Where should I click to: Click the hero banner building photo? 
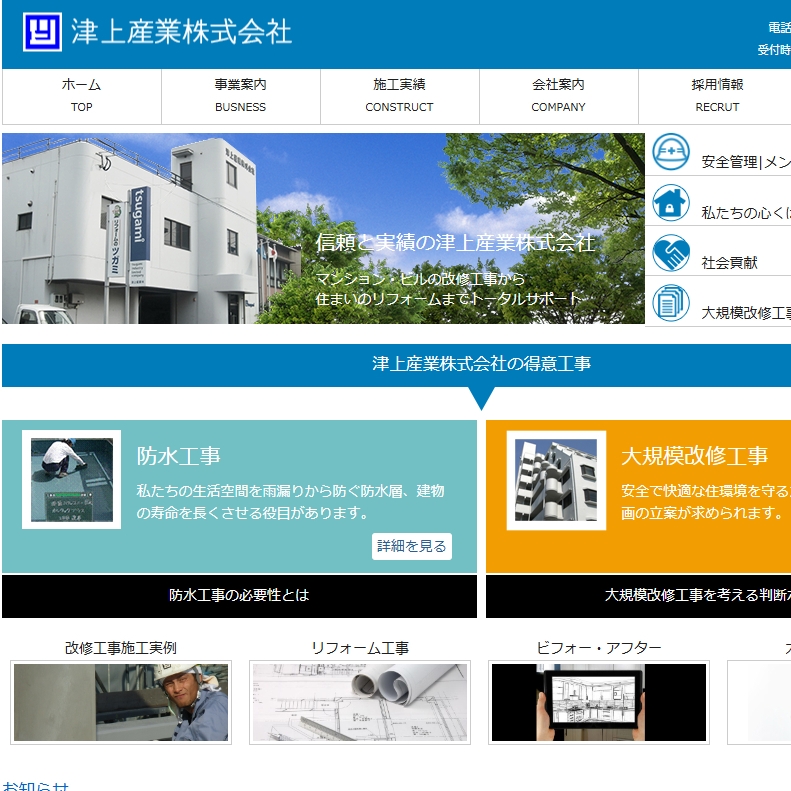323,229
